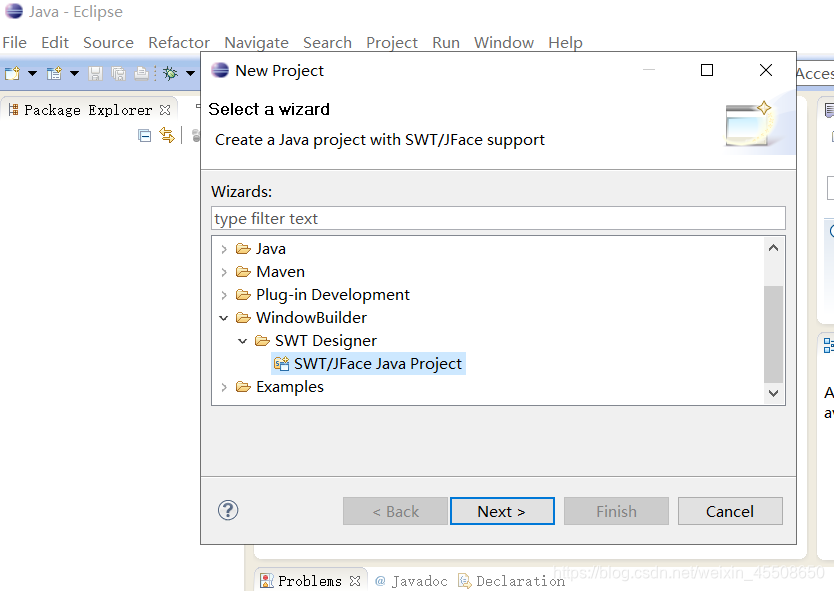Open the File menu
Screen dimensions: 834x591
click(14, 43)
